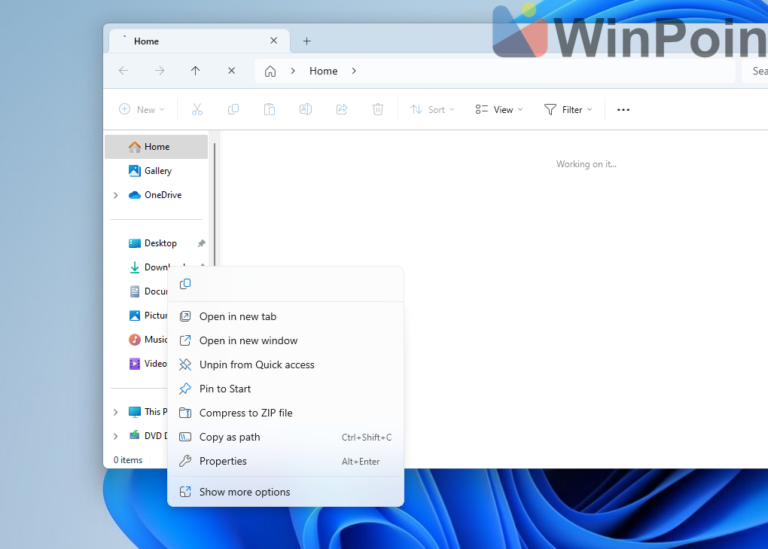The height and width of the screenshot is (549, 768).
Task: Click the navigation pane scrollbar
Action: click(215, 203)
